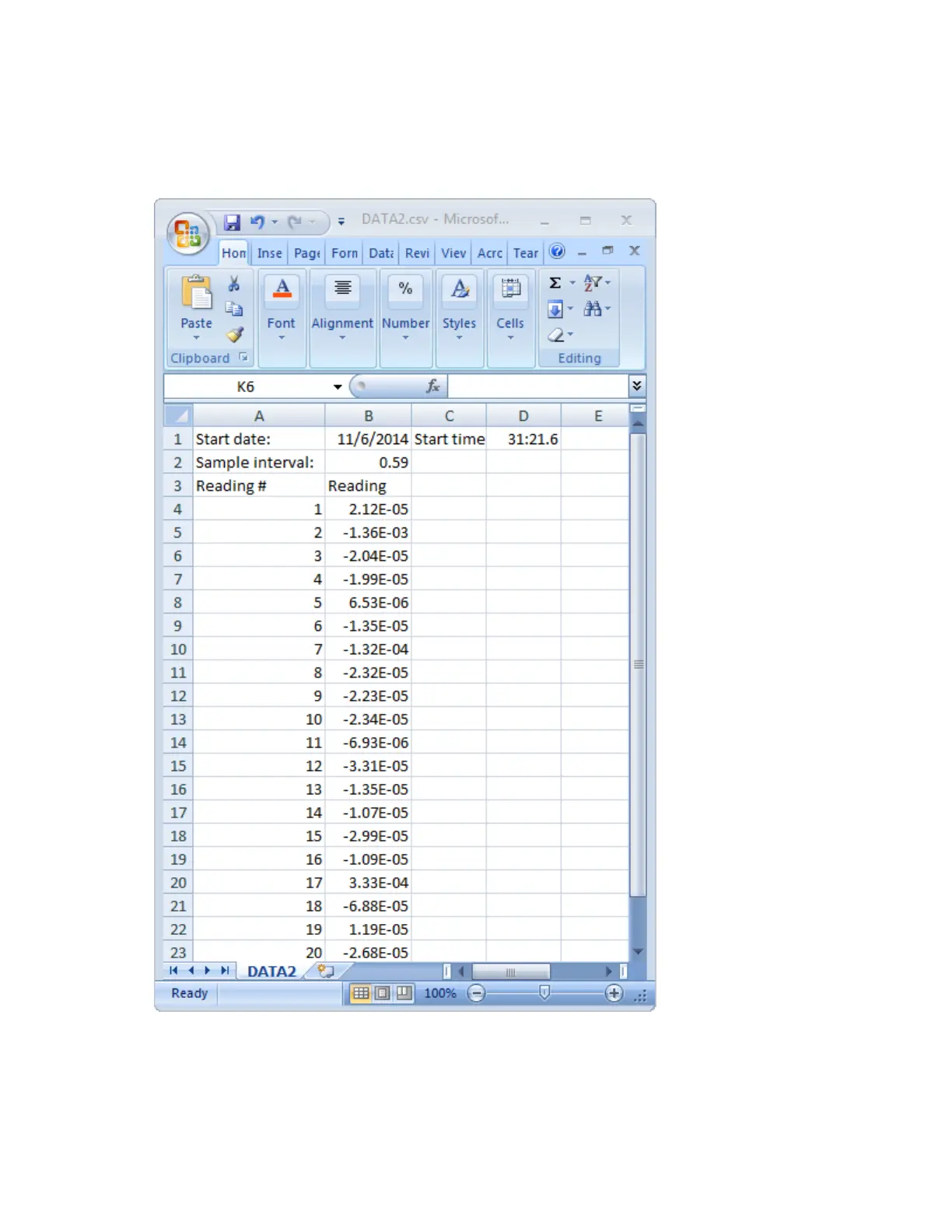The image size is (952, 1232).
Task: Expand the formula bar
Action: pos(636,386)
